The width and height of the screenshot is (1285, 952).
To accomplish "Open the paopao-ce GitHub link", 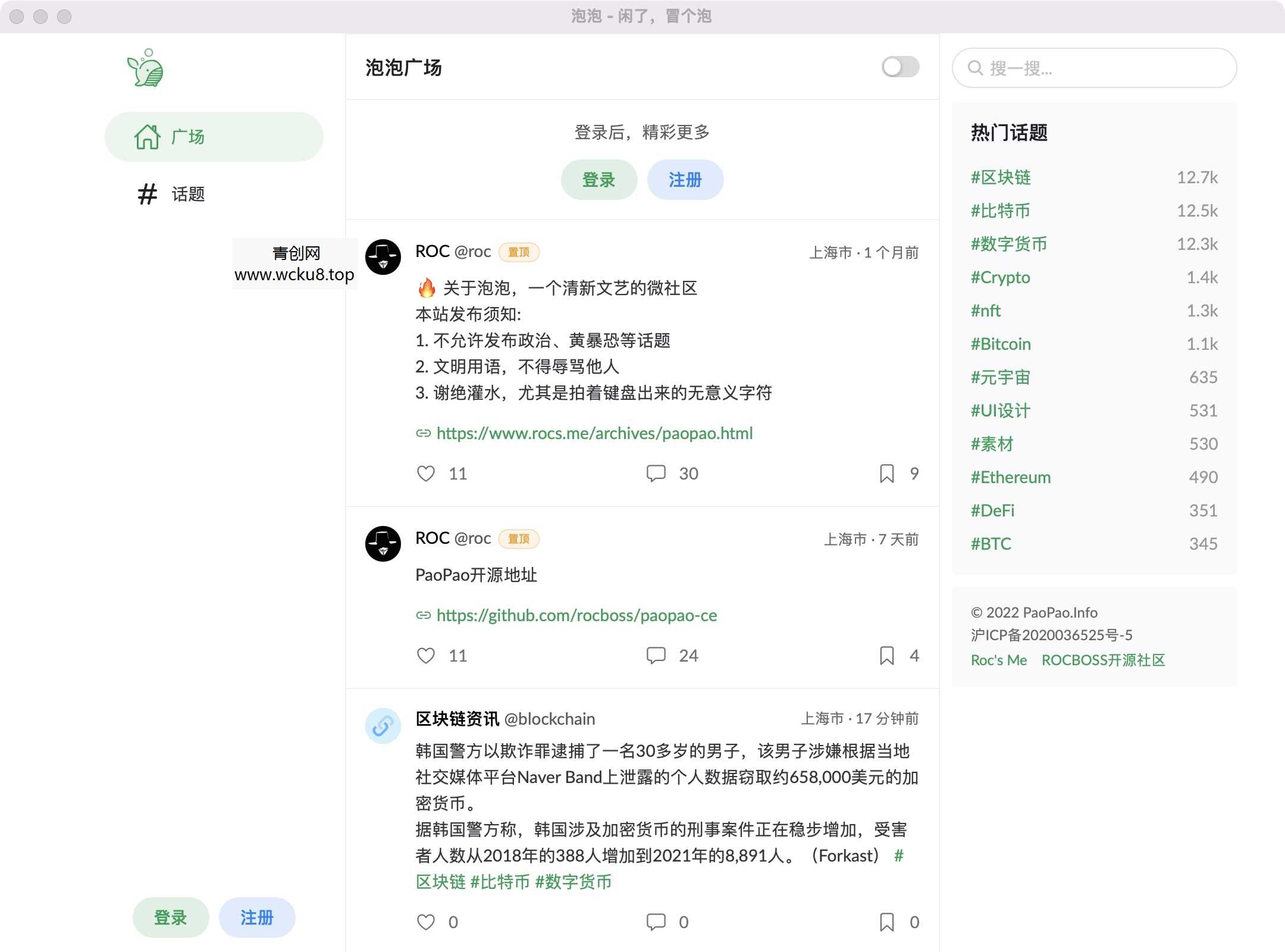I will 576,615.
